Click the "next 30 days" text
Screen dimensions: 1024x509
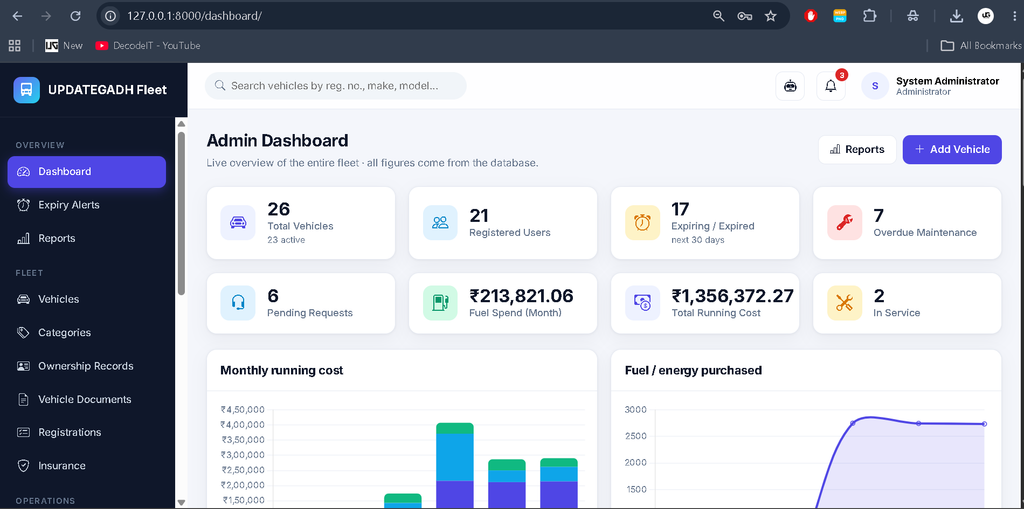697,240
